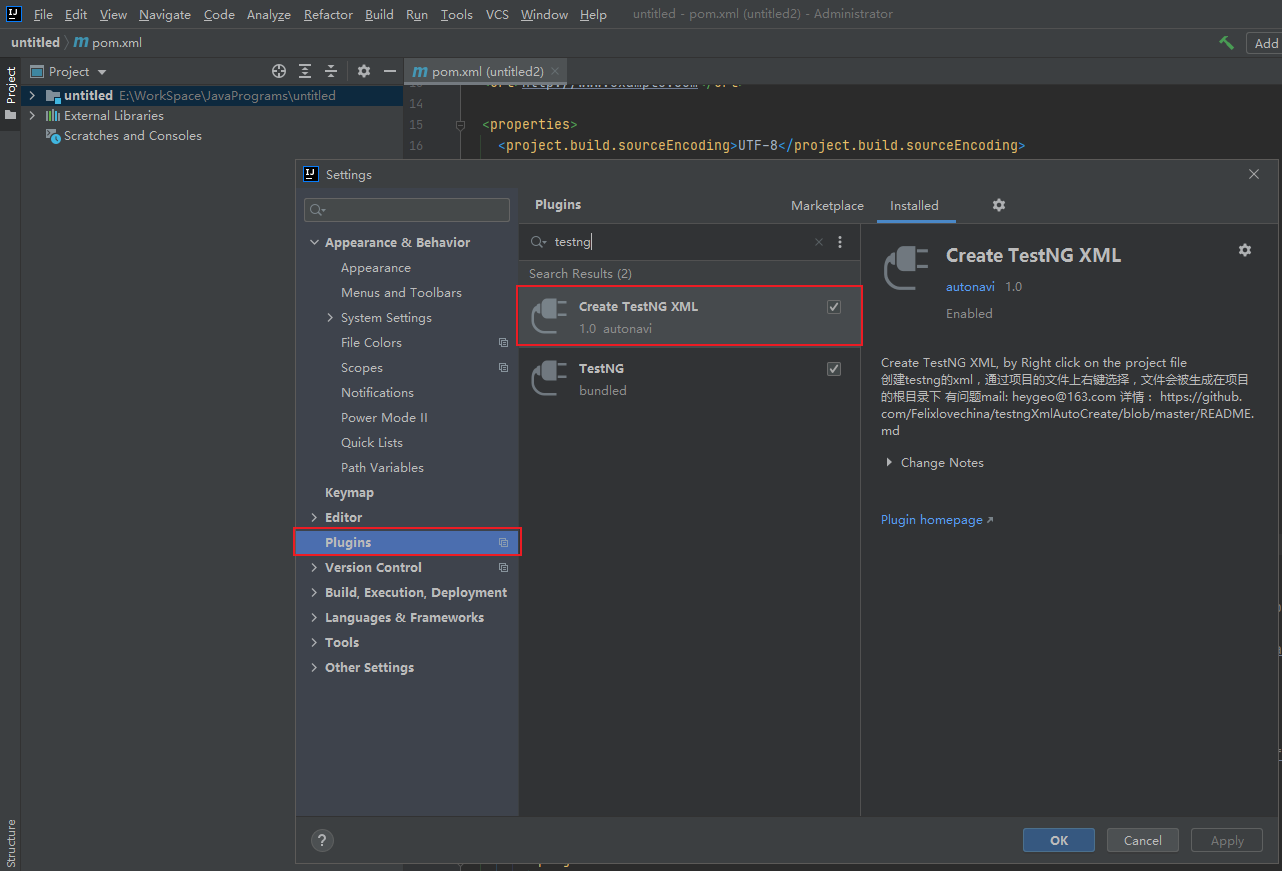
Task: Hide the Project panel with minus icon
Action: [x=390, y=71]
